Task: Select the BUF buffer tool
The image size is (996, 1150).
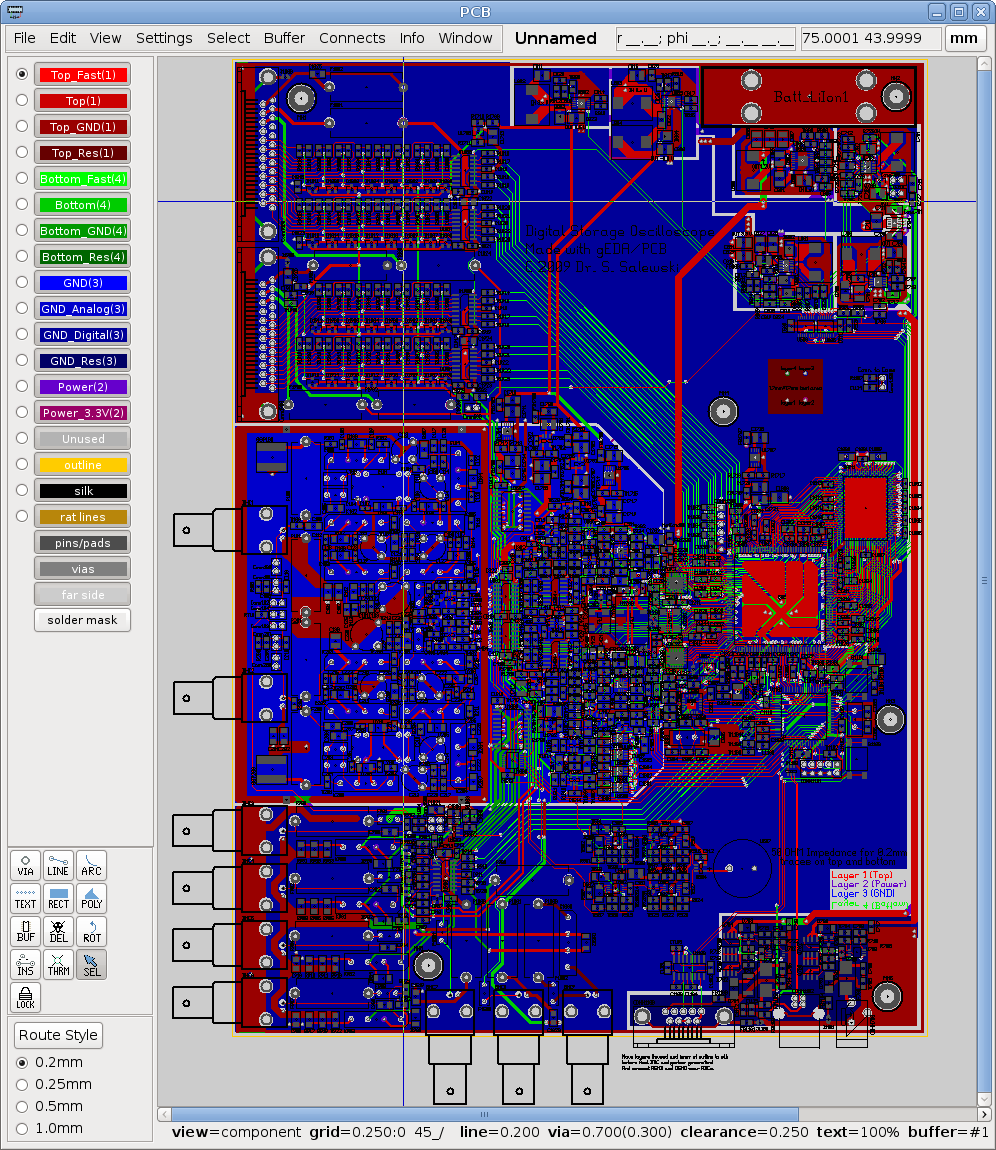Action: pos(25,931)
